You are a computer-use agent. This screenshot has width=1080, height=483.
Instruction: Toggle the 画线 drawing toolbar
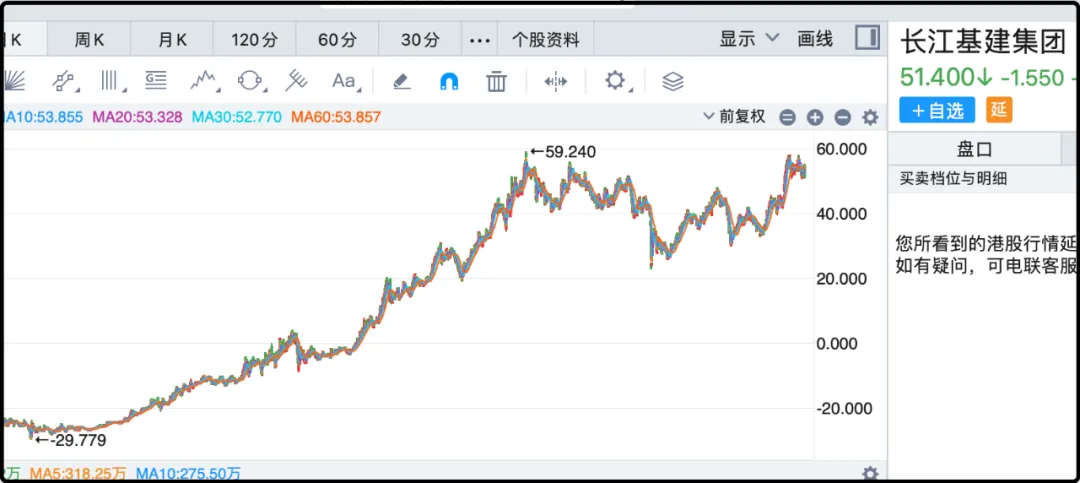click(x=815, y=40)
